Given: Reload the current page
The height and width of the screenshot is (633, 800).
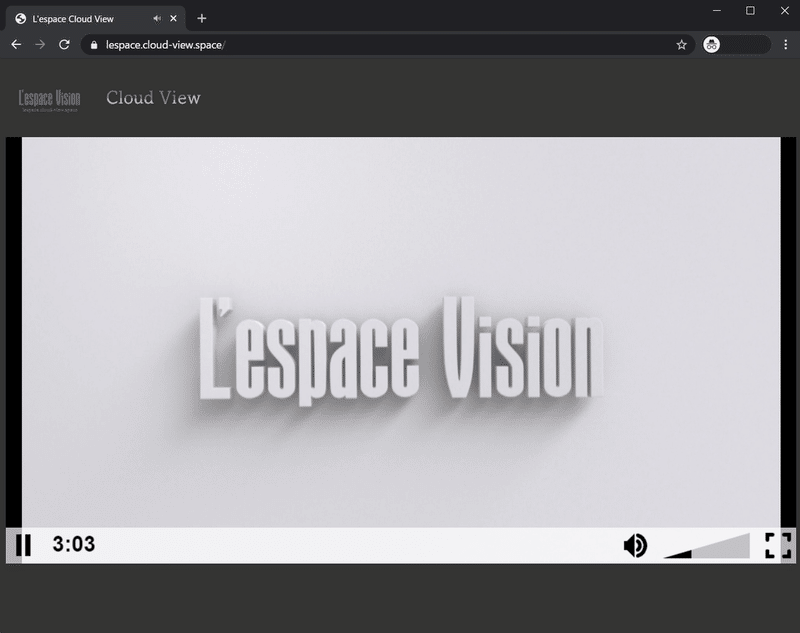Looking at the screenshot, I should click(64, 45).
